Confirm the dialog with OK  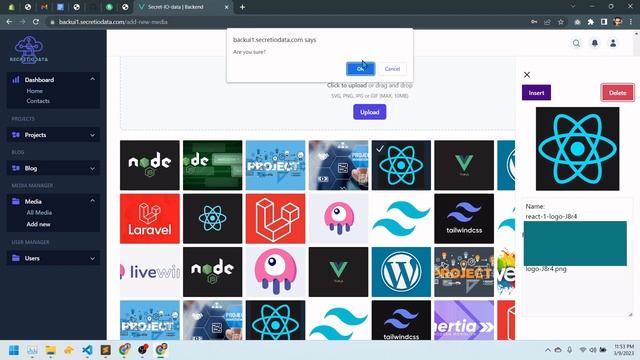point(360,69)
